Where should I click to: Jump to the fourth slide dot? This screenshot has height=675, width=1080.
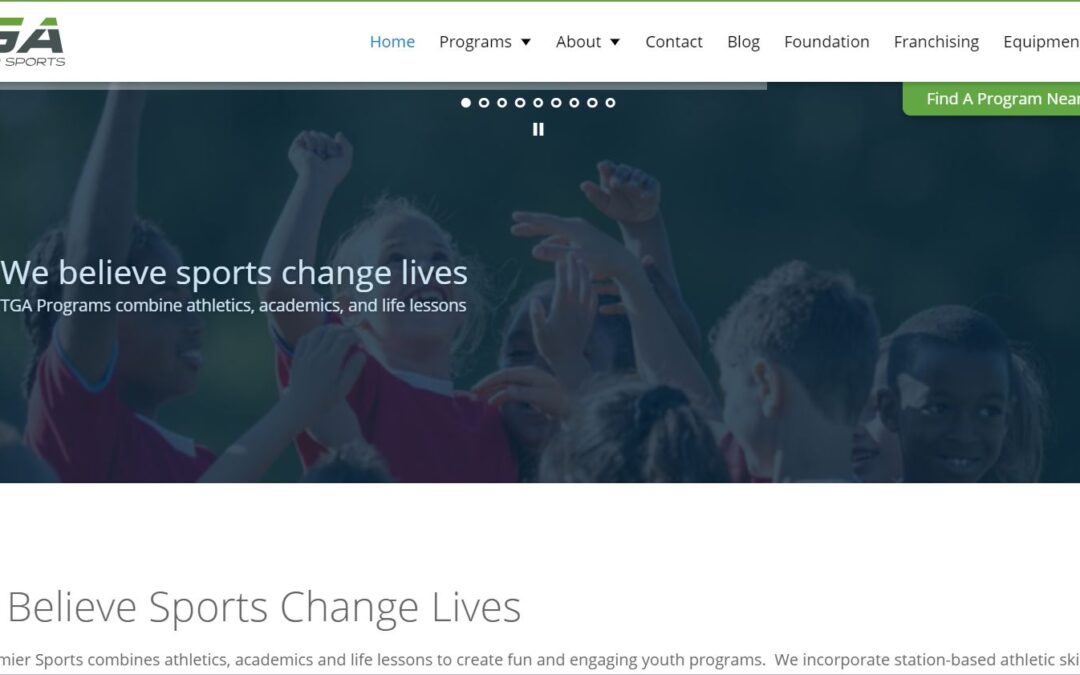click(520, 103)
